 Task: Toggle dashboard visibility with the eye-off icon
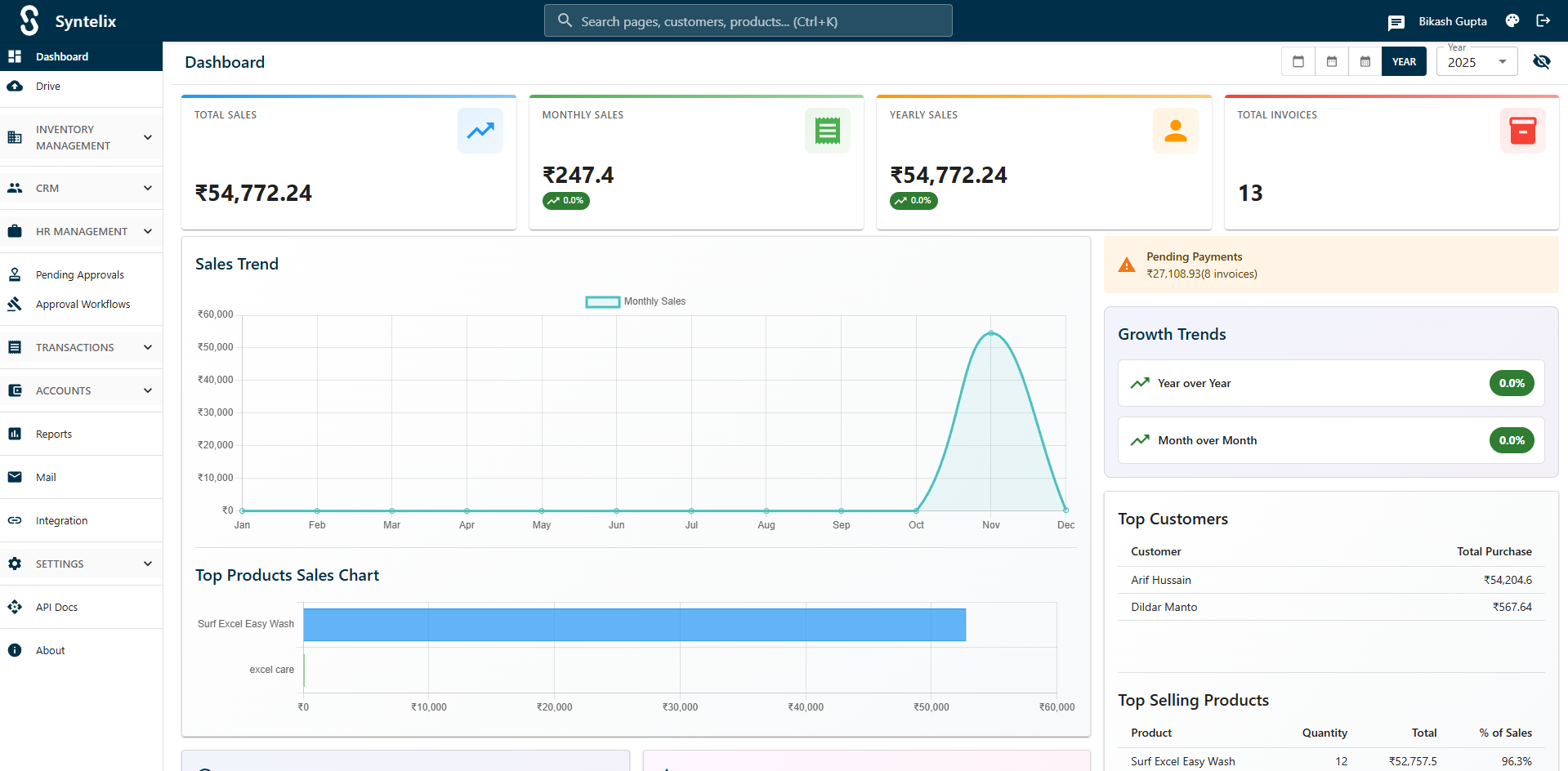coord(1543,61)
